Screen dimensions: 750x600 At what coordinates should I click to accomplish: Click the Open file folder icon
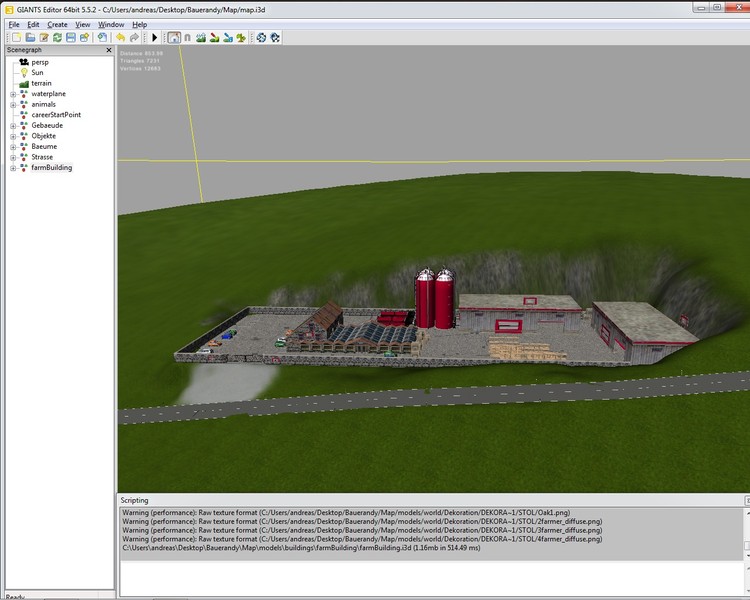[x=30, y=37]
